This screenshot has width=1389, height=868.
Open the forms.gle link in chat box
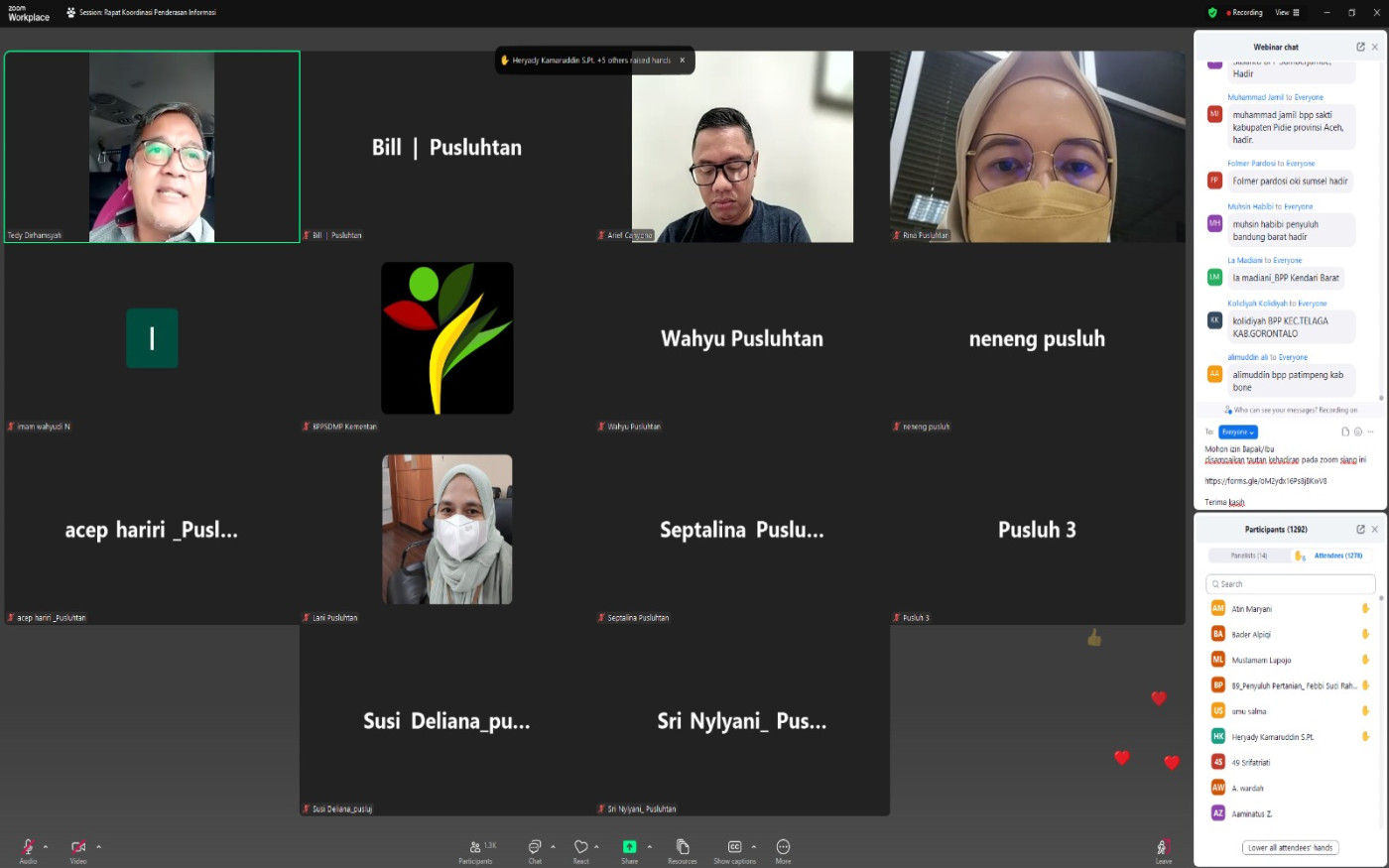(1265, 481)
